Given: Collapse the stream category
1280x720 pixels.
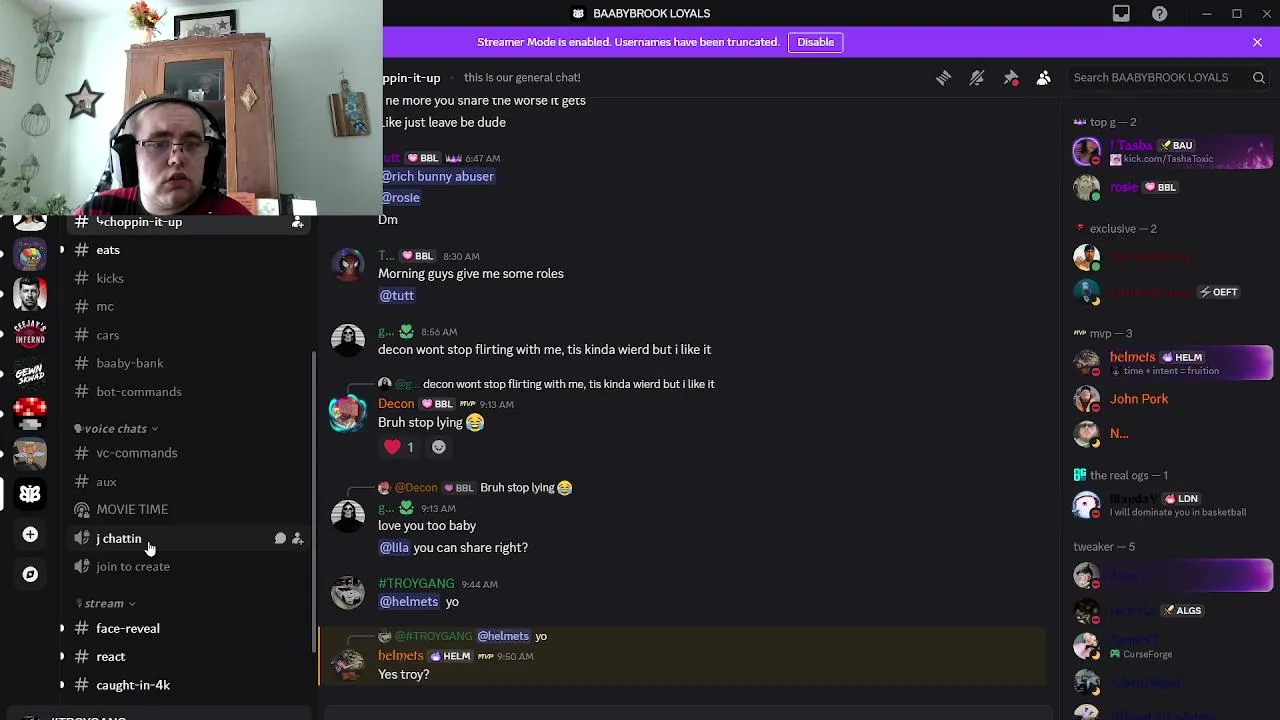Looking at the screenshot, I should [105, 604].
